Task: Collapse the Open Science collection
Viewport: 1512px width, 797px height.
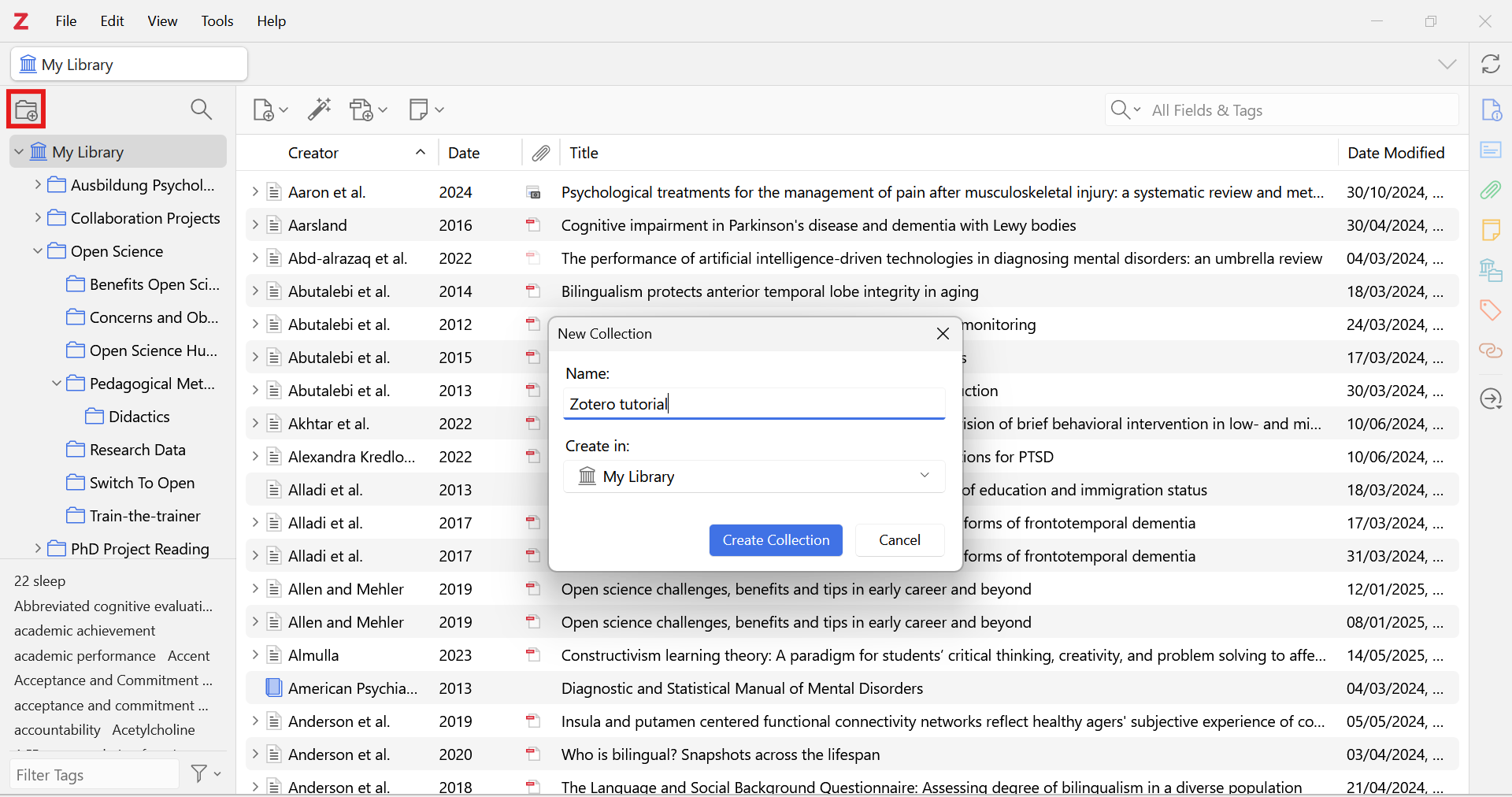Action: tap(38, 251)
